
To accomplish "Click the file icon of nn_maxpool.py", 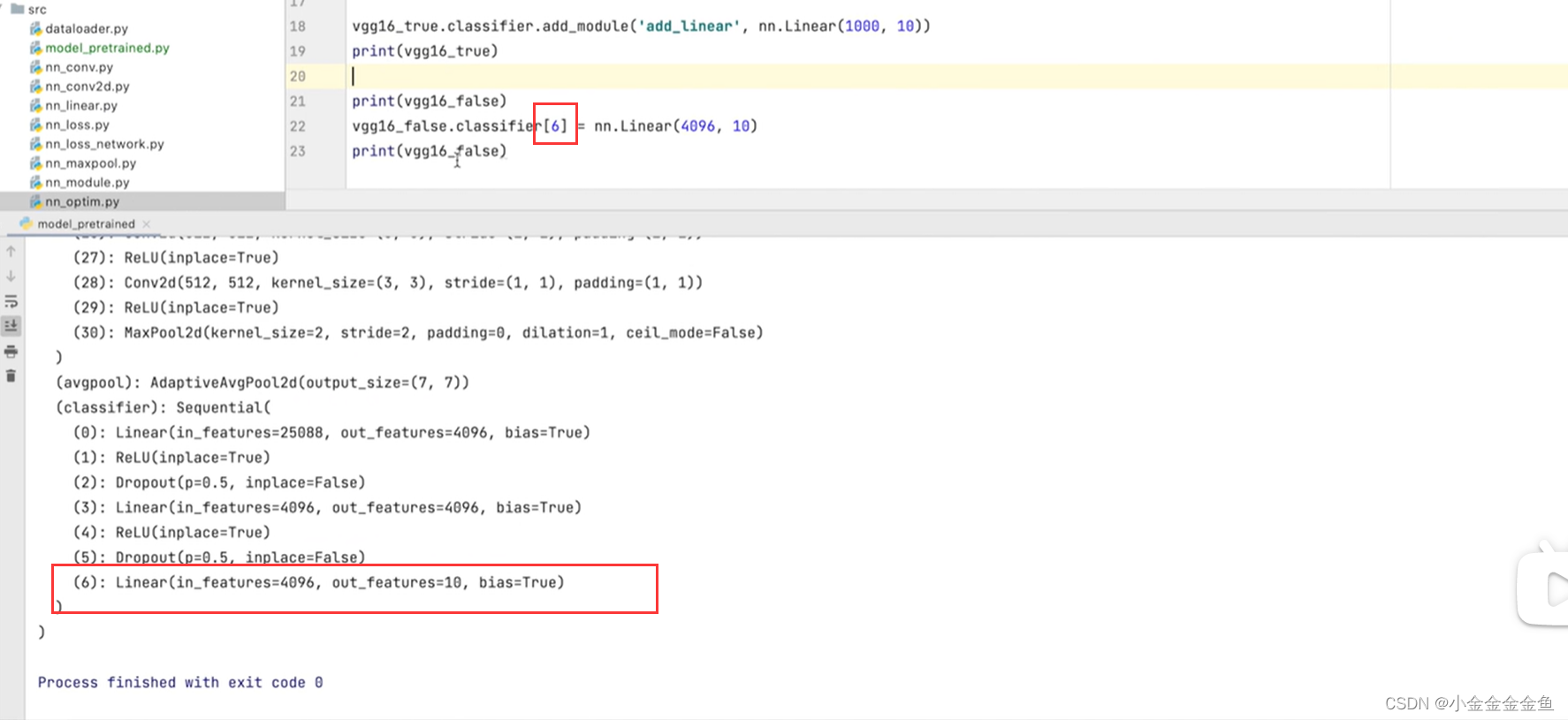I will [35, 163].
